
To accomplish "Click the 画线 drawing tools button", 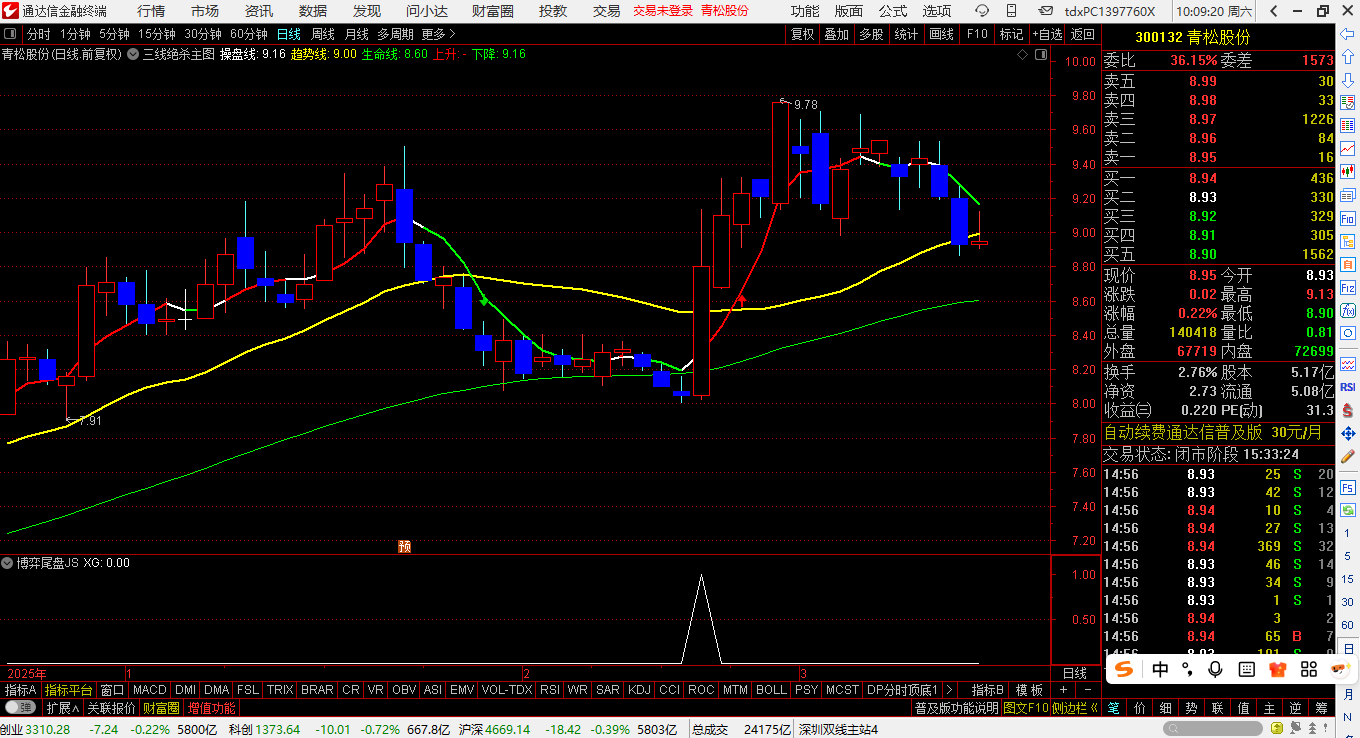I will [941, 33].
